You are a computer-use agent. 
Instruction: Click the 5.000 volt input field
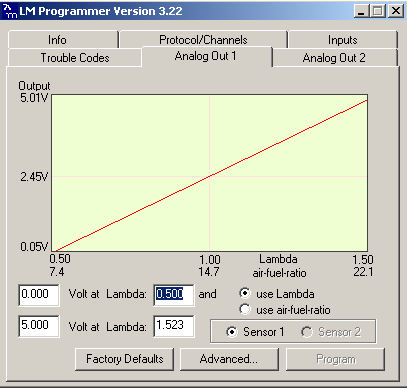39,326
